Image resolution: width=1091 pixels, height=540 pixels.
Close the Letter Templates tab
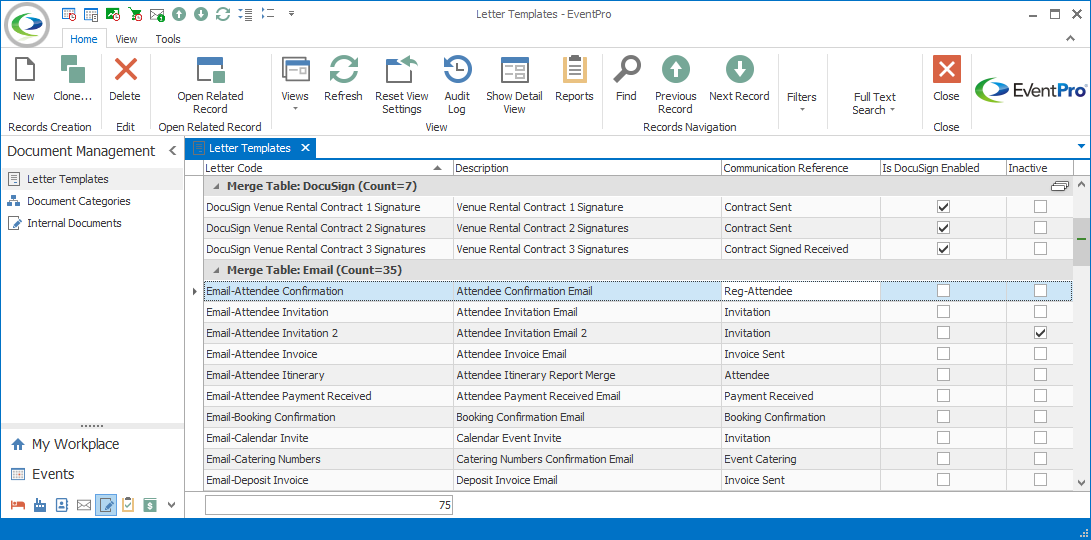[x=305, y=148]
